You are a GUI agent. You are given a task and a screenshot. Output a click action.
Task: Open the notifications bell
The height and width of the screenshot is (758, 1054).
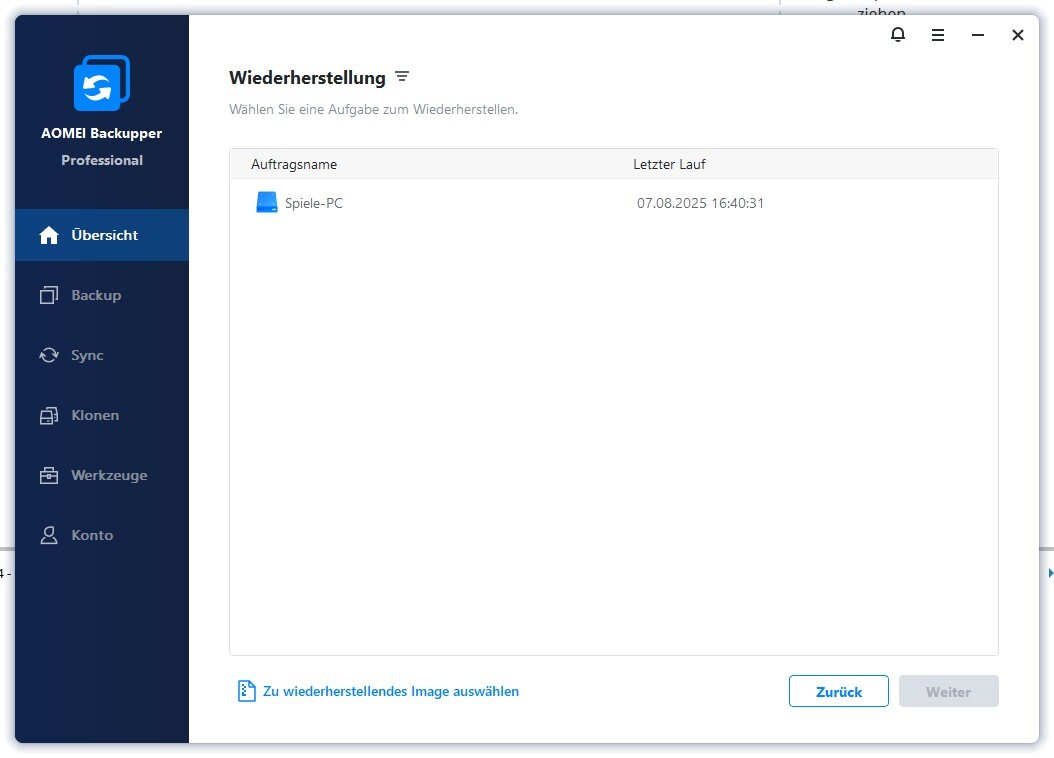coord(897,35)
